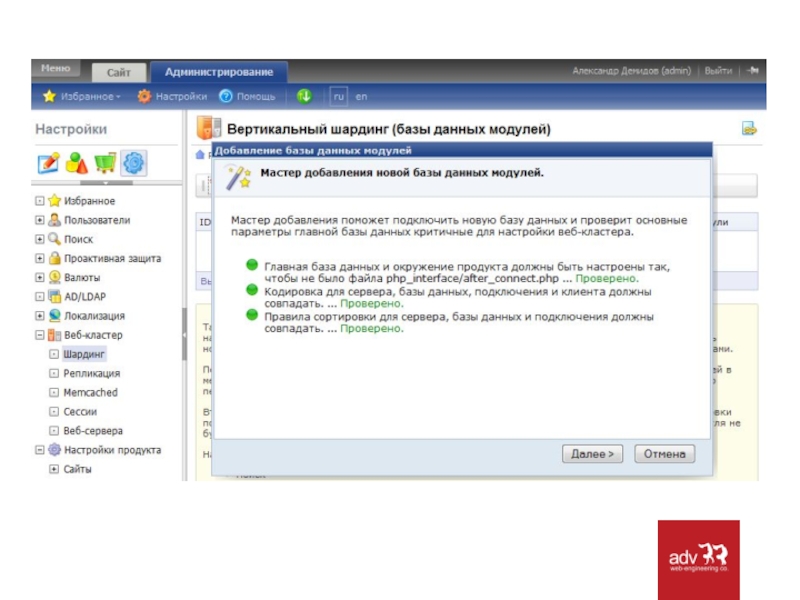The width and height of the screenshot is (800, 600).
Task: Switch language to en
Action: click(361, 96)
